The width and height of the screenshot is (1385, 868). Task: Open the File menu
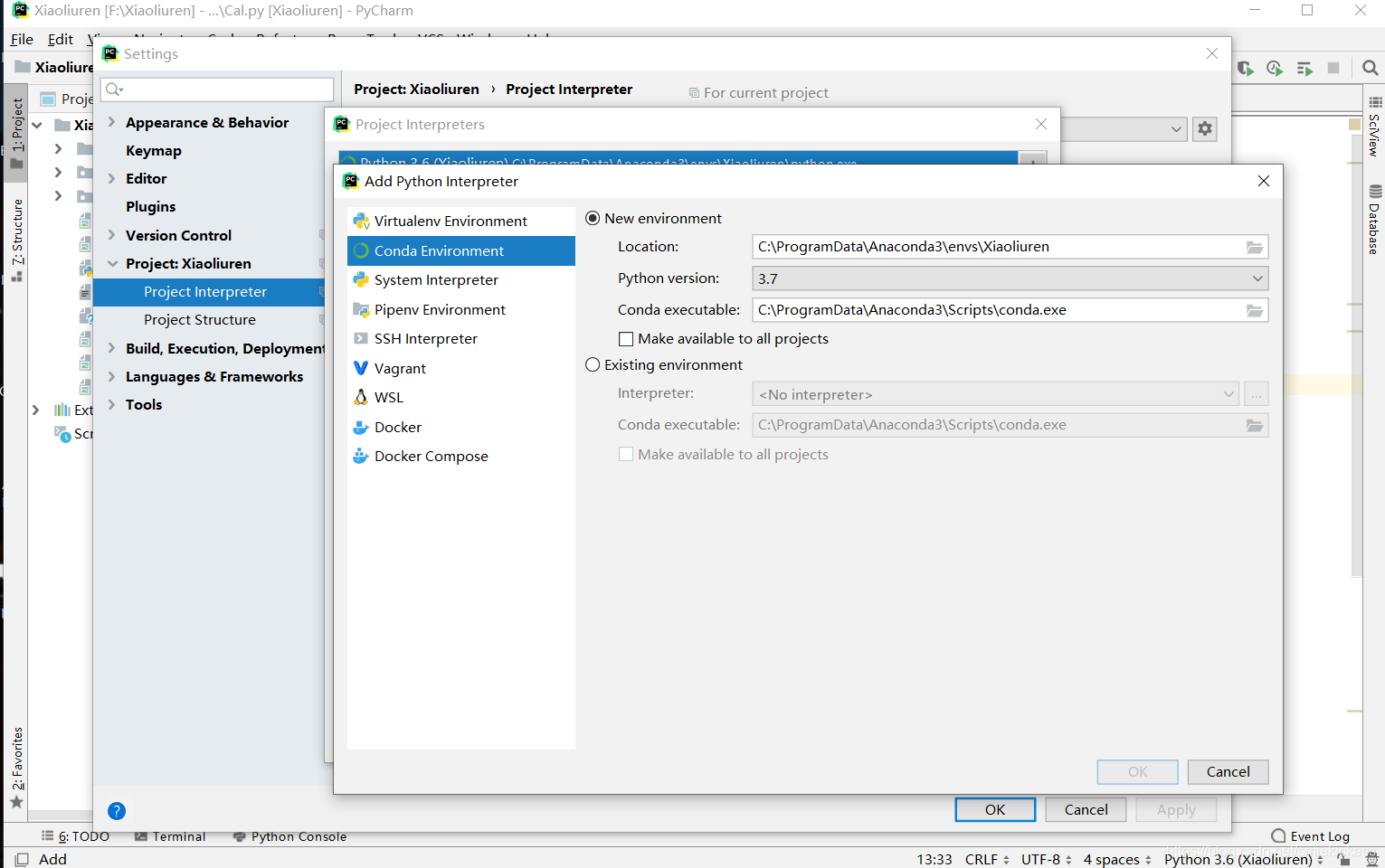22,40
